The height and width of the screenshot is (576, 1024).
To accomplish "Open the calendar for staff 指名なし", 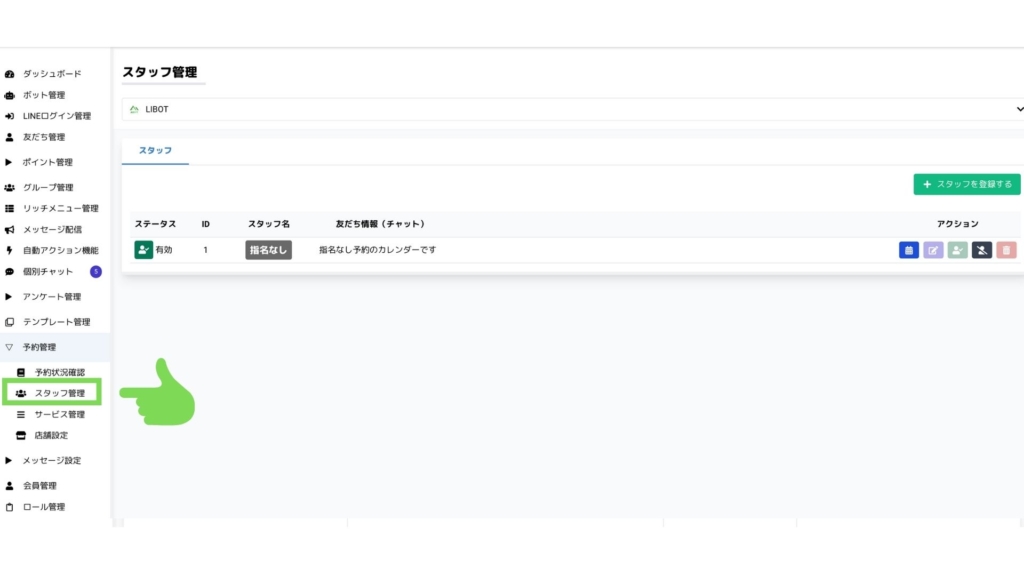I will click(908, 250).
